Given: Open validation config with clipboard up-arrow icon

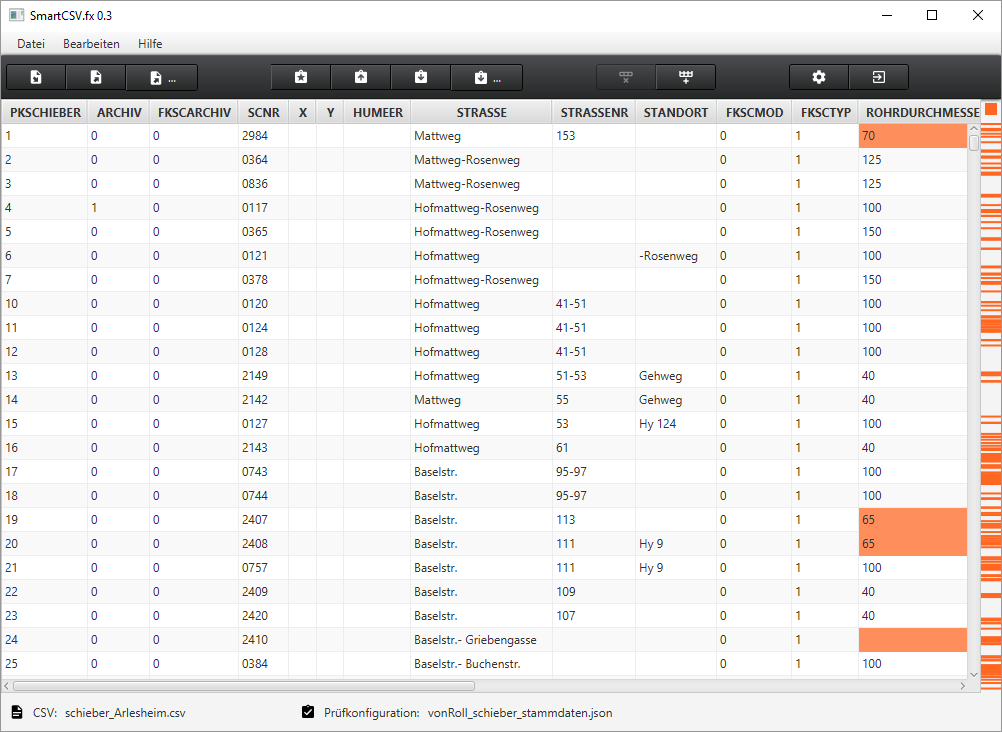Looking at the screenshot, I should click(x=361, y=77).
